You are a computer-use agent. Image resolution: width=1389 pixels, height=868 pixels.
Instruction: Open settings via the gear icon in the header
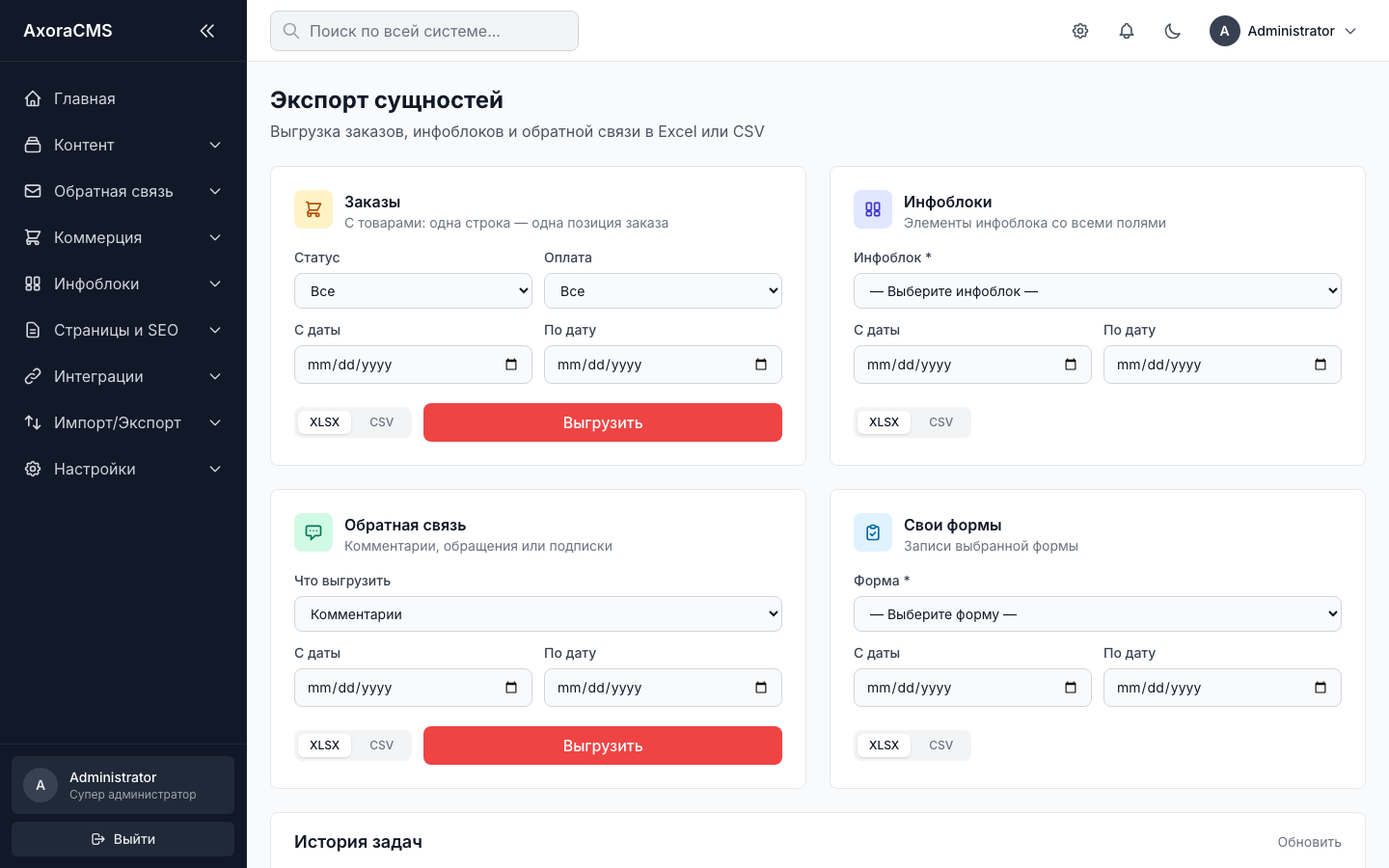[x=1080, y=31]
